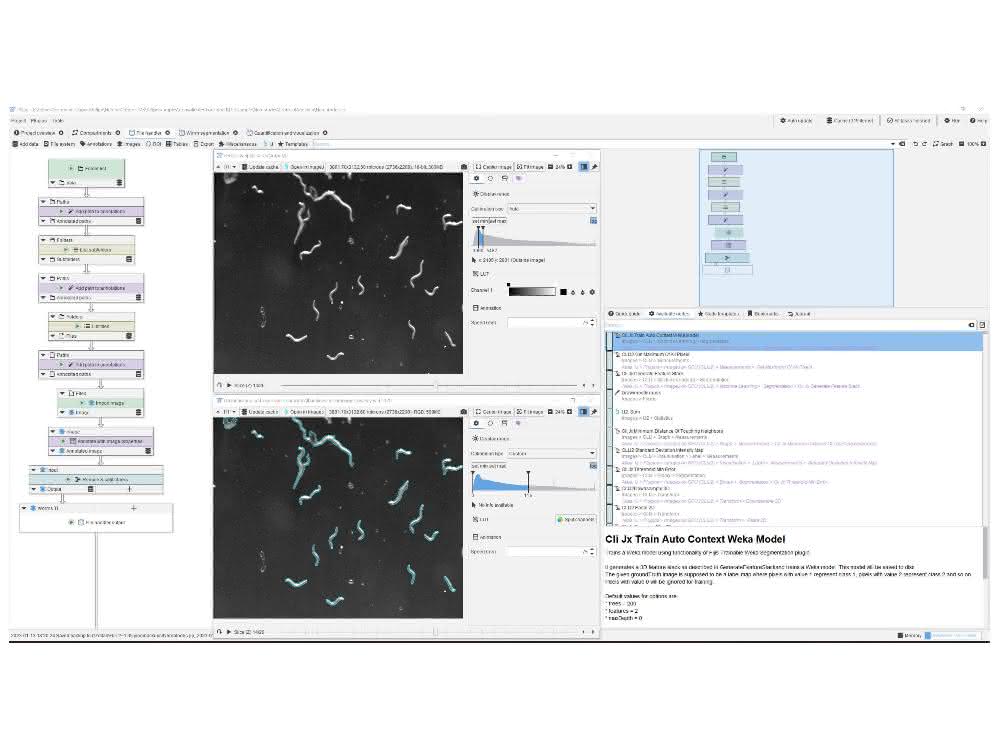Click the Auto update cache button
Screen dimensions: 1000x750
[x=796, y=121]
